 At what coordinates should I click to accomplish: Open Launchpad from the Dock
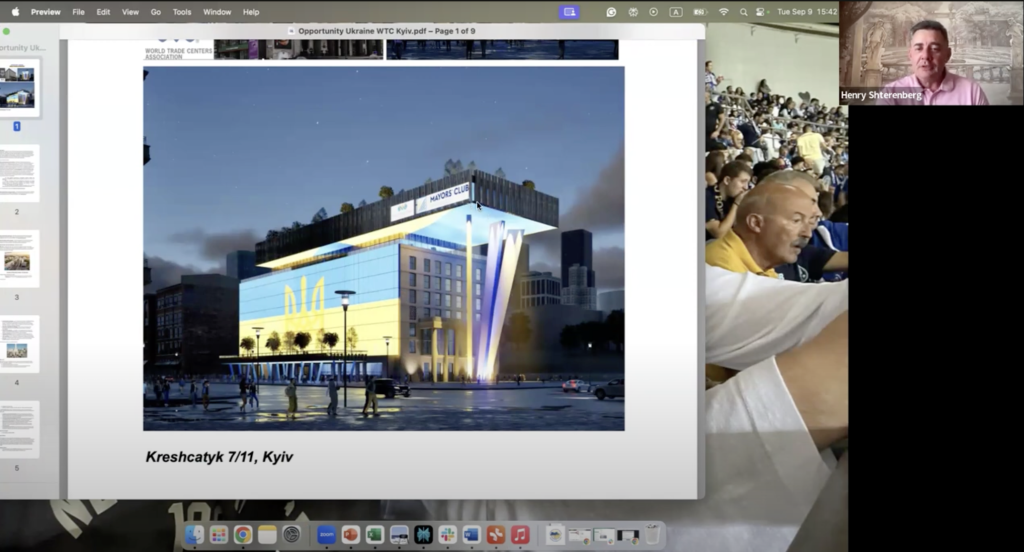219,535
